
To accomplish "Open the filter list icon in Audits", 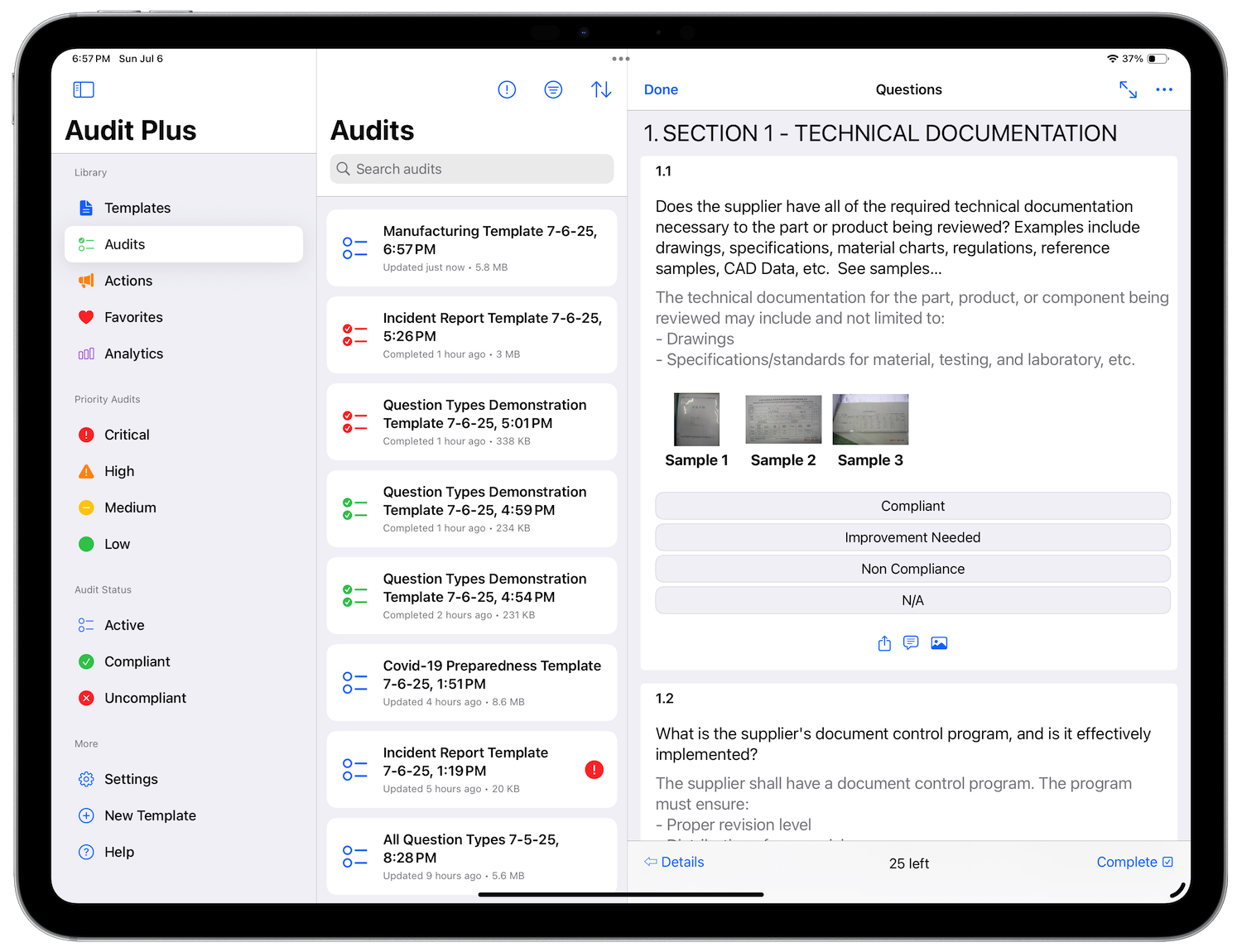I will [x=553, y=89].
